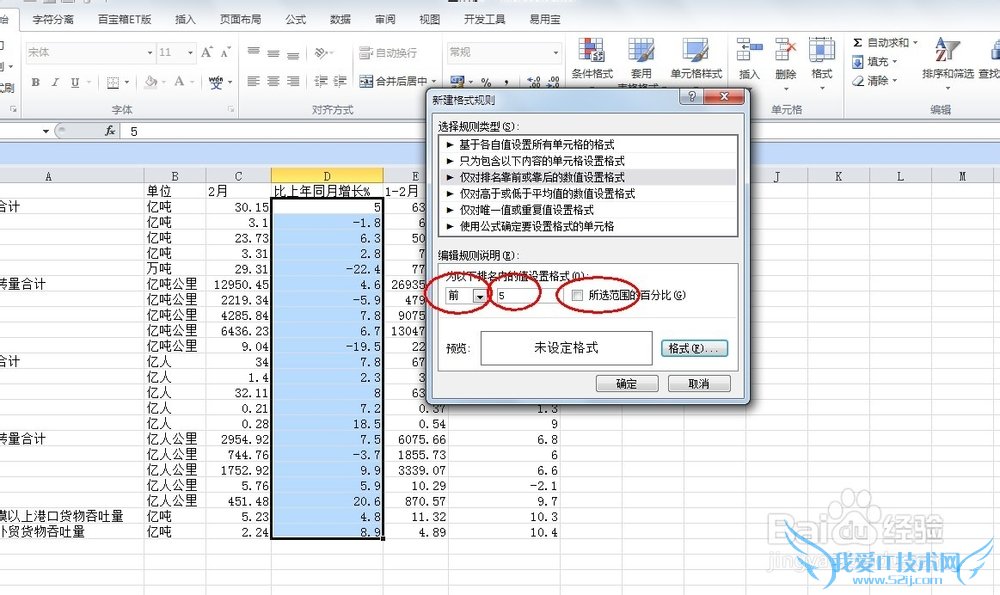Click the formula bar showing 5
The image size is (1000, 595).
coord(561,131)
